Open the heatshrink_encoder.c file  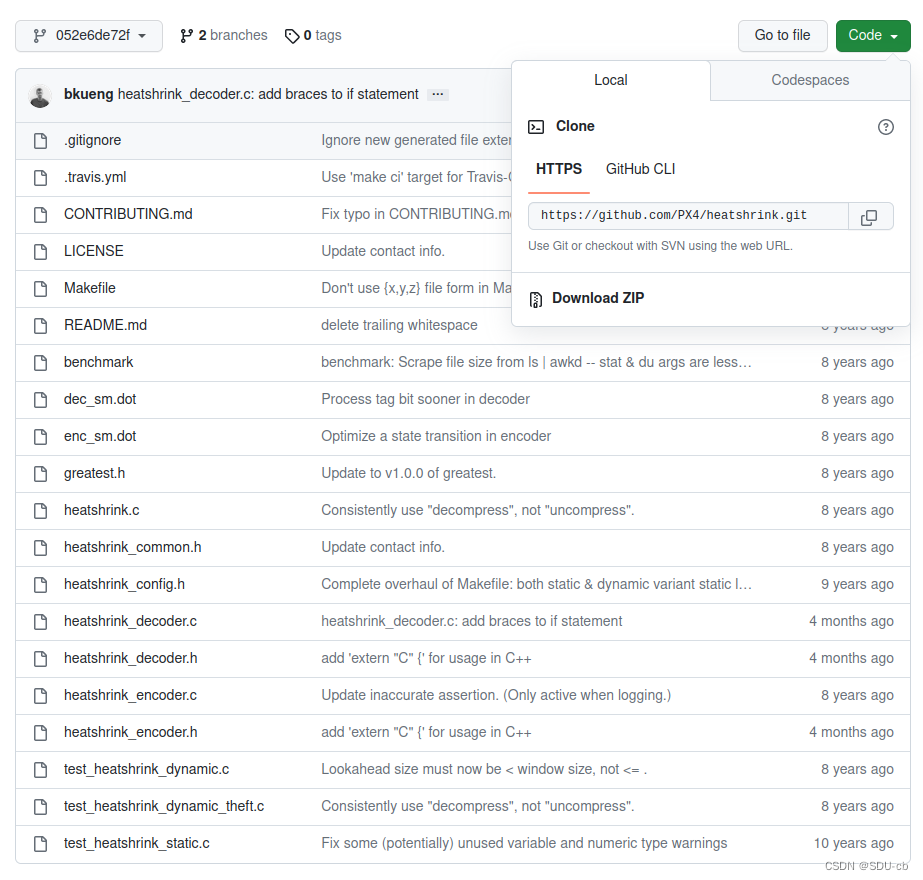coord(130,695)
